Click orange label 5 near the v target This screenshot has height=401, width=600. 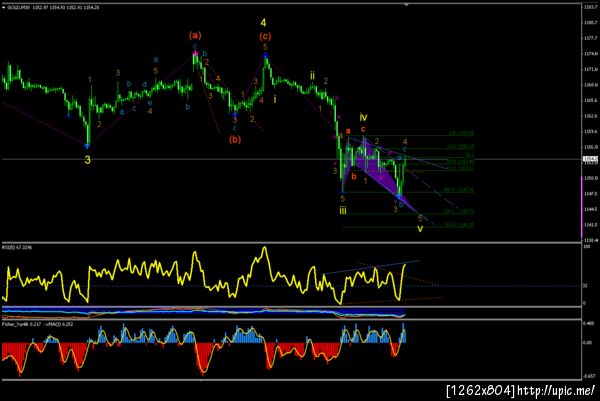pos(420,218)
